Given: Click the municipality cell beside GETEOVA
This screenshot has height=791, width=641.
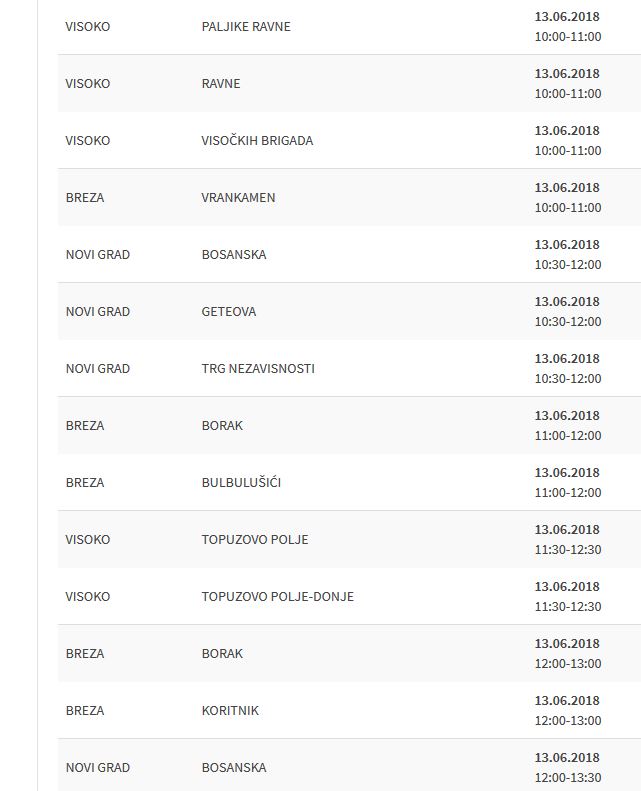Looking at the screenshot, I should 98,312.
